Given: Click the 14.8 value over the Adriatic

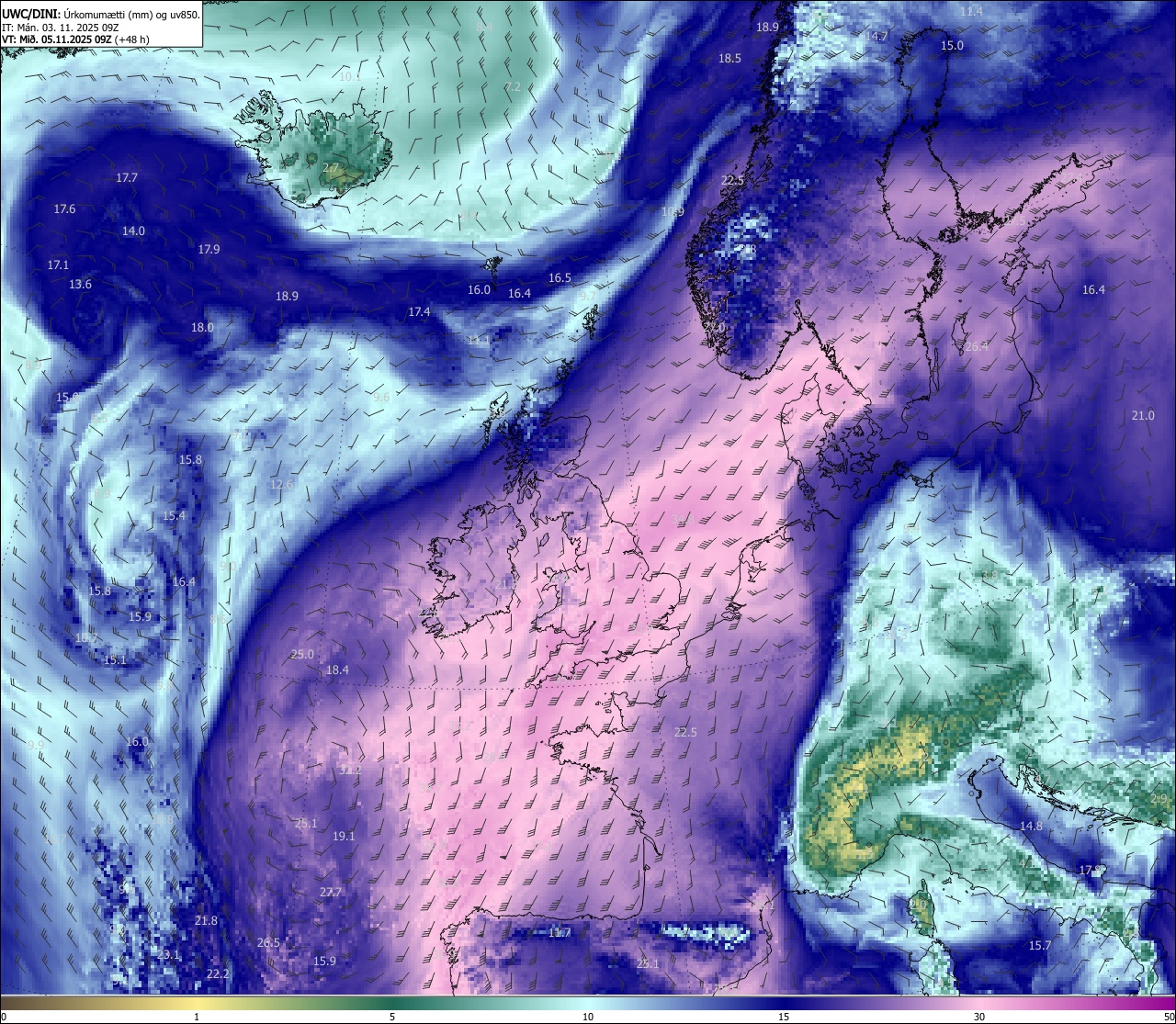Looking at the screenshot, I should pos(1031,827).
